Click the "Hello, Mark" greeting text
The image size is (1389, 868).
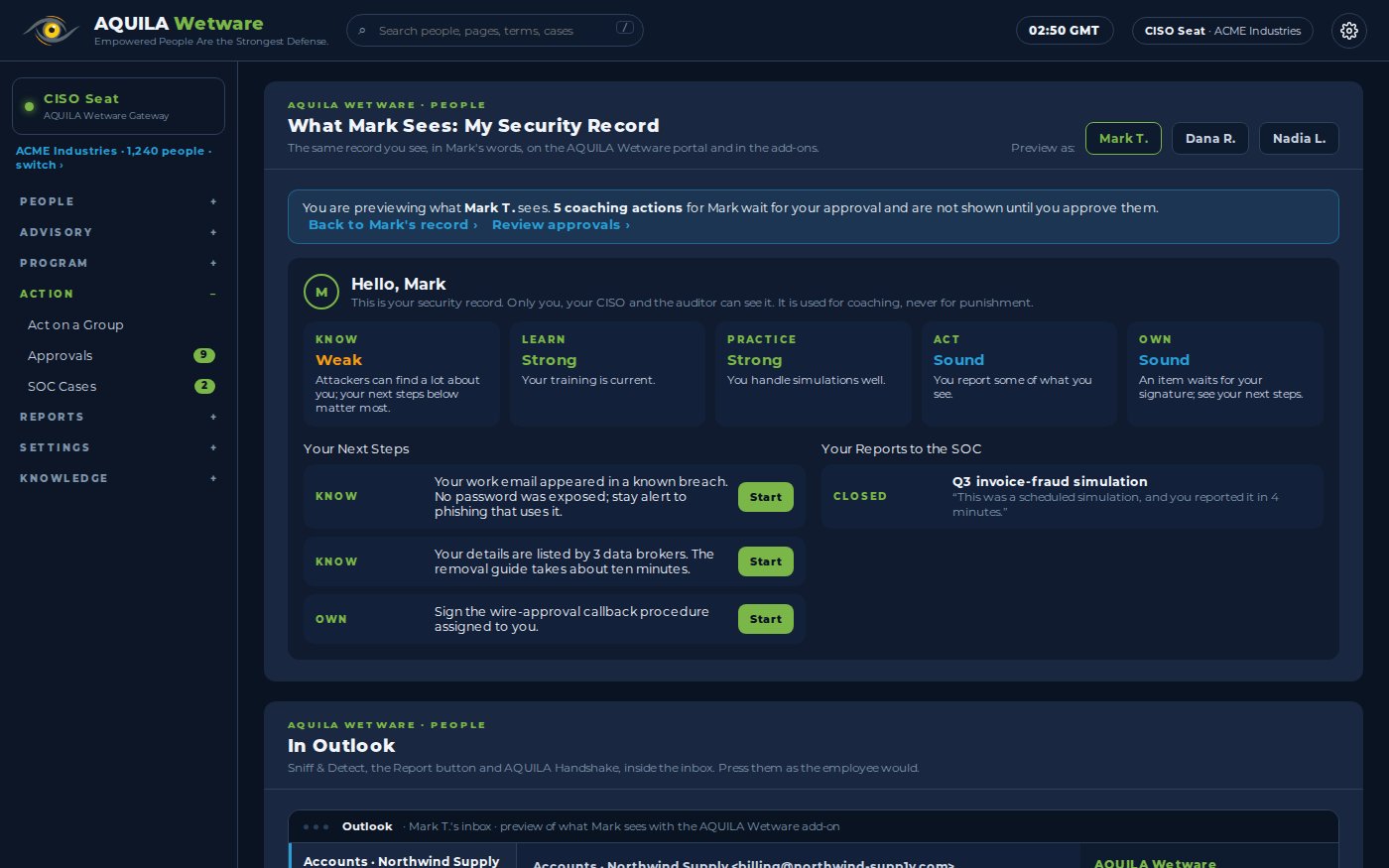pos(399,285)
